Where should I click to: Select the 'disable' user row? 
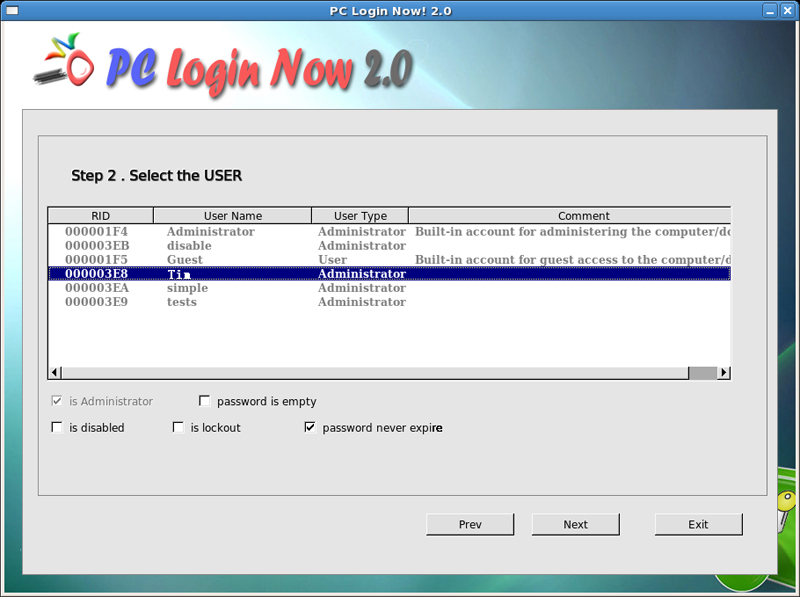(389, 246)
